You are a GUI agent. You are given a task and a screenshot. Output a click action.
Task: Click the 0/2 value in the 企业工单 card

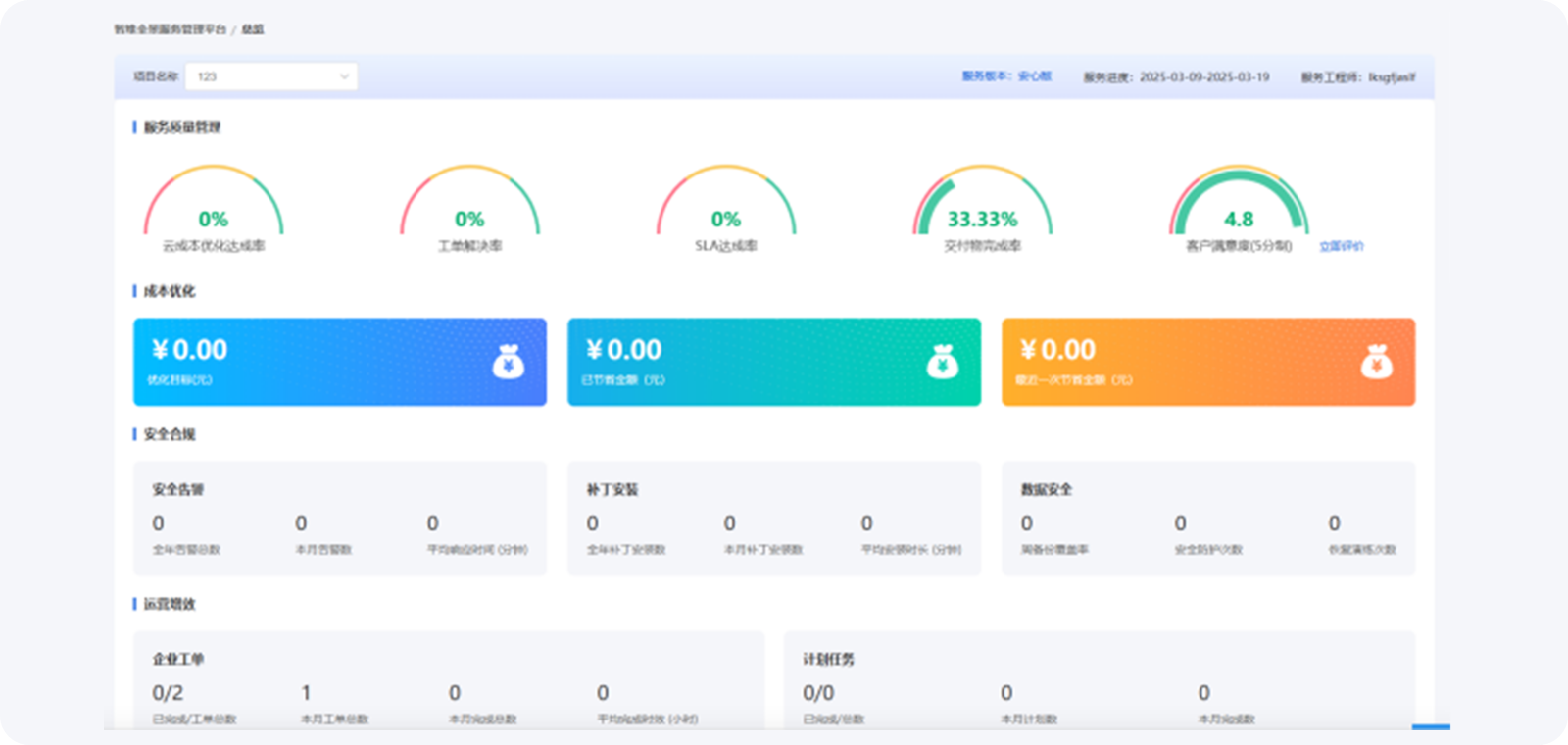point(168,693)
